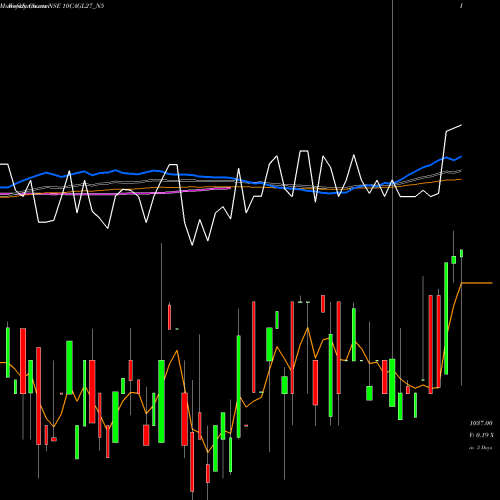Viewport: 500px width, 500px height.
Task: Click the flat orange line extending right of the last candle
Action: [x=477, y=283]
